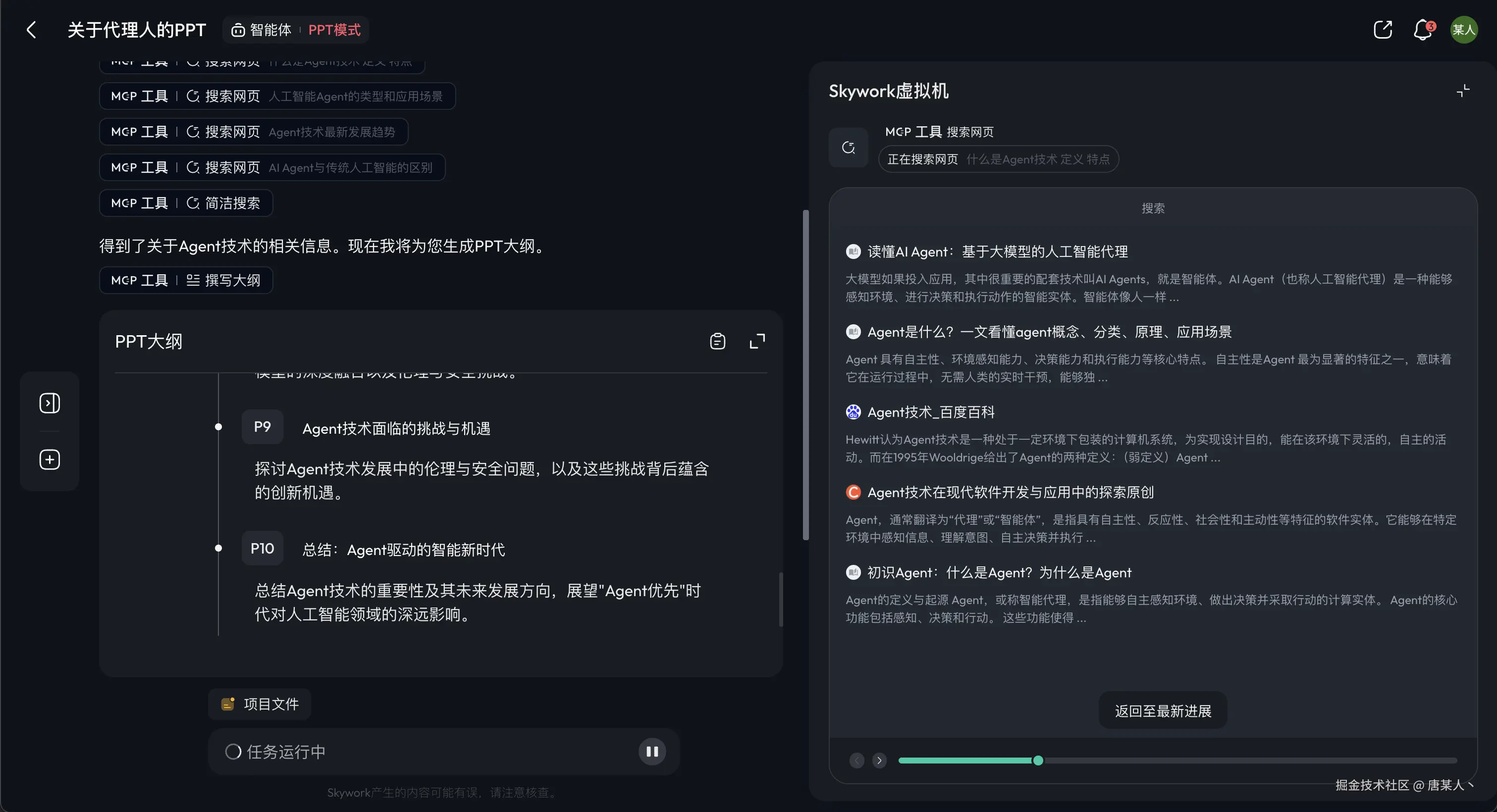Collapse the Skywork virtual machine panel
Screen dimensions: 1497x812
tap(1463, 91)
